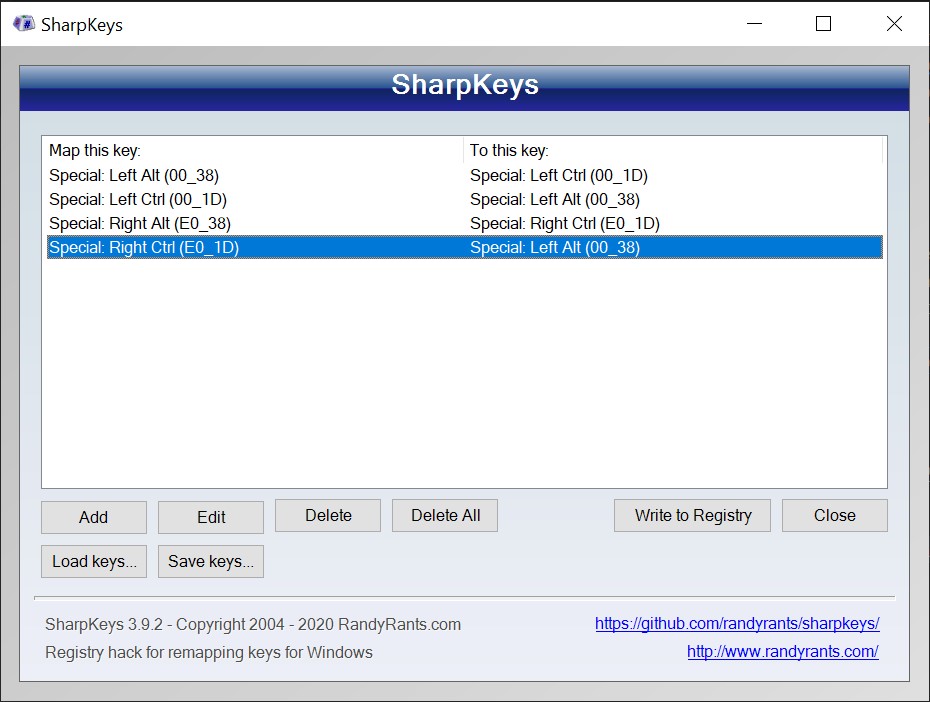Click the Close button to exit SharpKeys
Viewport: 930px width, 702px height.
click(x=834, y=515)
